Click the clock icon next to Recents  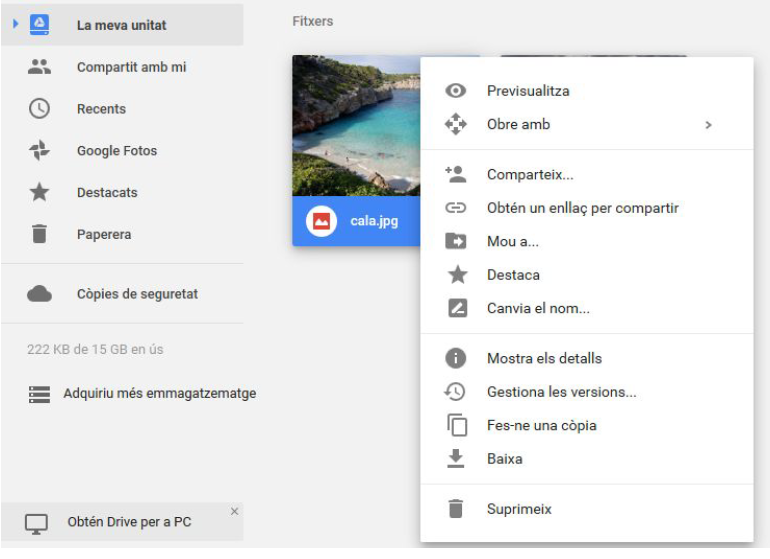coord(39,109)
